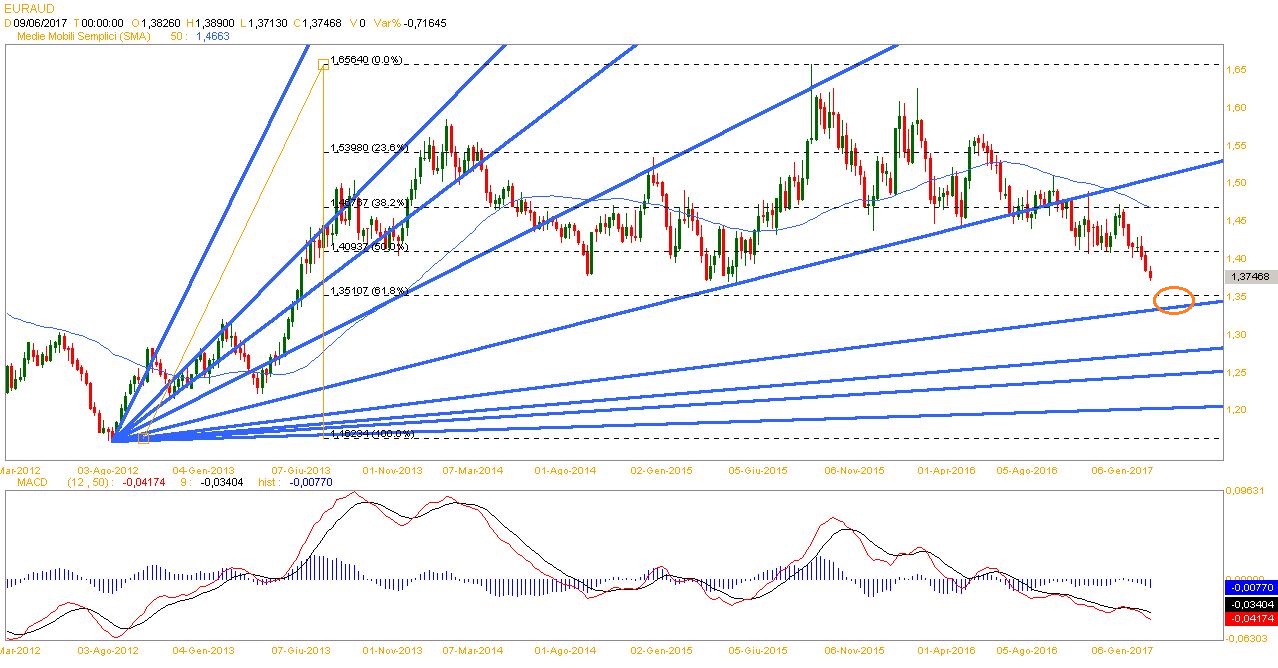Screen dimensions: 1278x668
Task: Click the 1,65 value on the price axis
Action: pyautogui.click(x=1238, y=69)
